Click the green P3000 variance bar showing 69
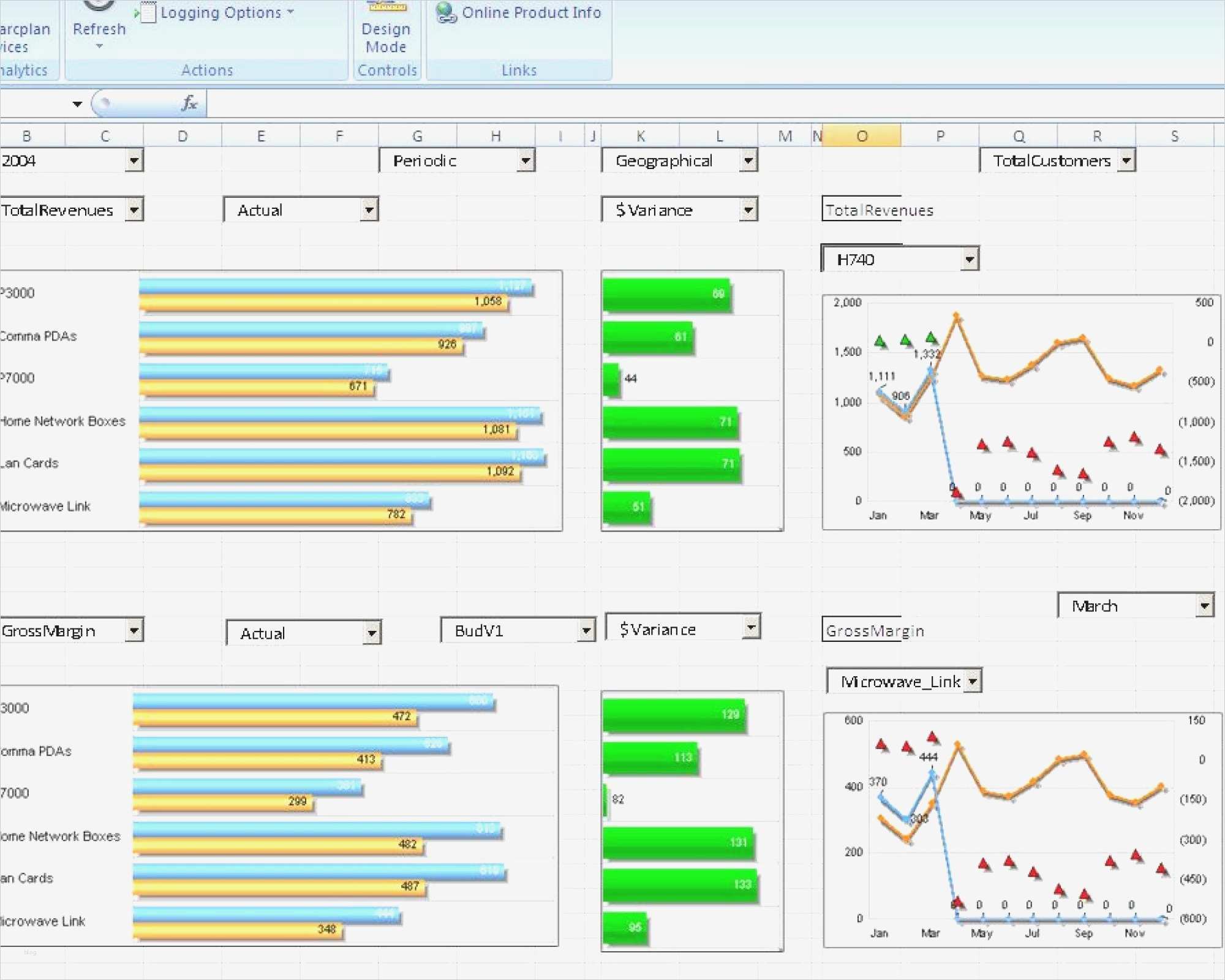The image size is (1225, 980). (x=666, y=295)
